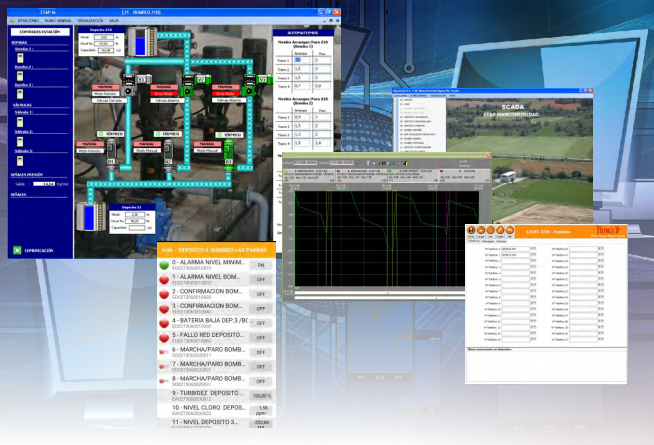Click the Bomba 1 control switch icon
This screenshot has width=654, height=445.
[20, 58]
